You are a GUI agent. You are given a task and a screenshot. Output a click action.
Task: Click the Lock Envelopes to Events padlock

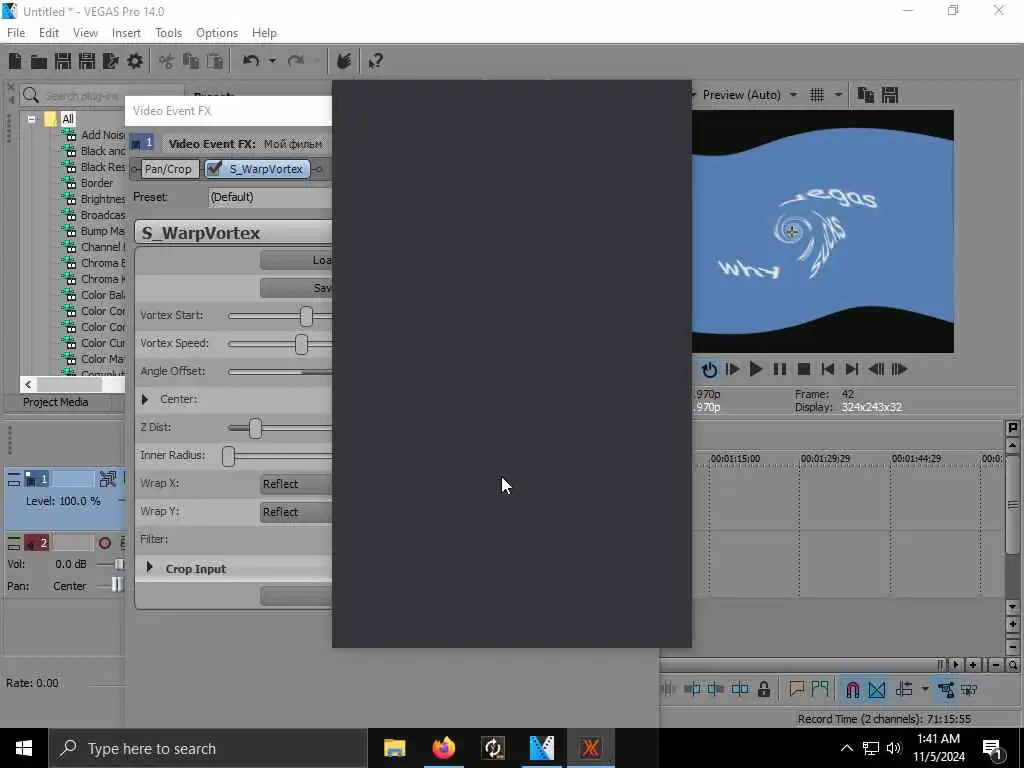pyautogui.click(x=763, y=689)
